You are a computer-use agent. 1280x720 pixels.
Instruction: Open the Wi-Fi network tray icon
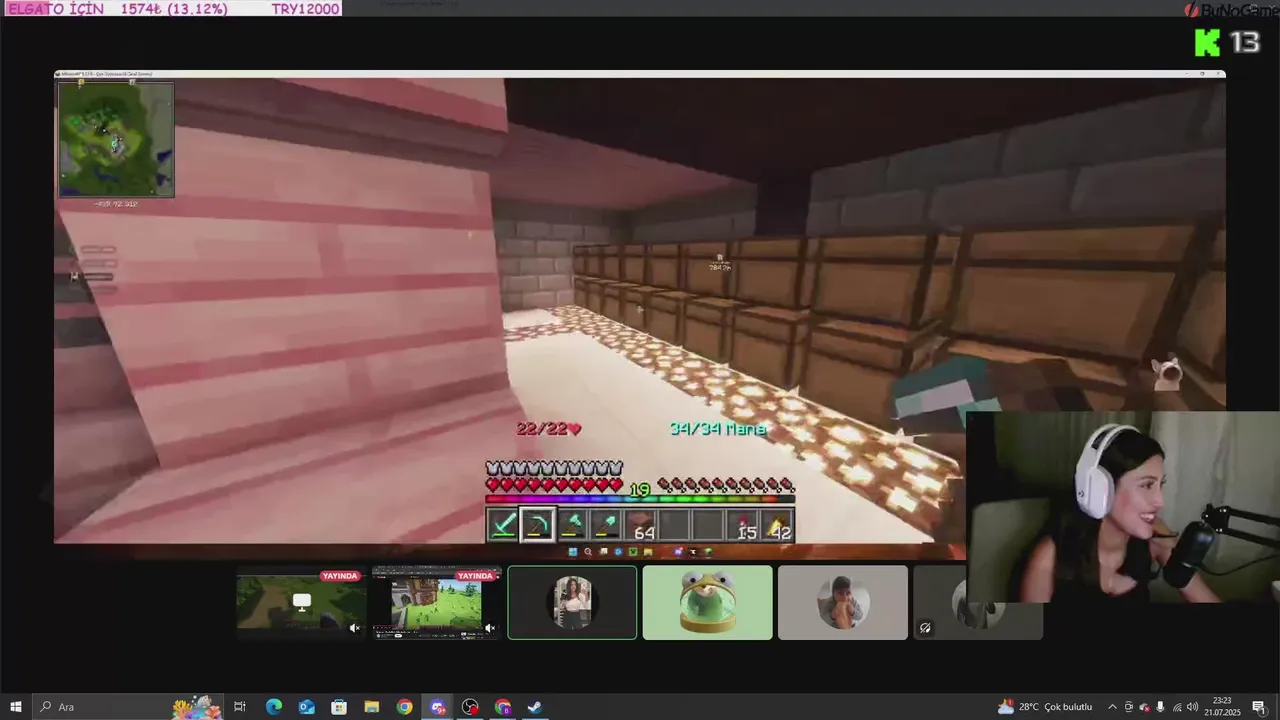coord(1176,707)
